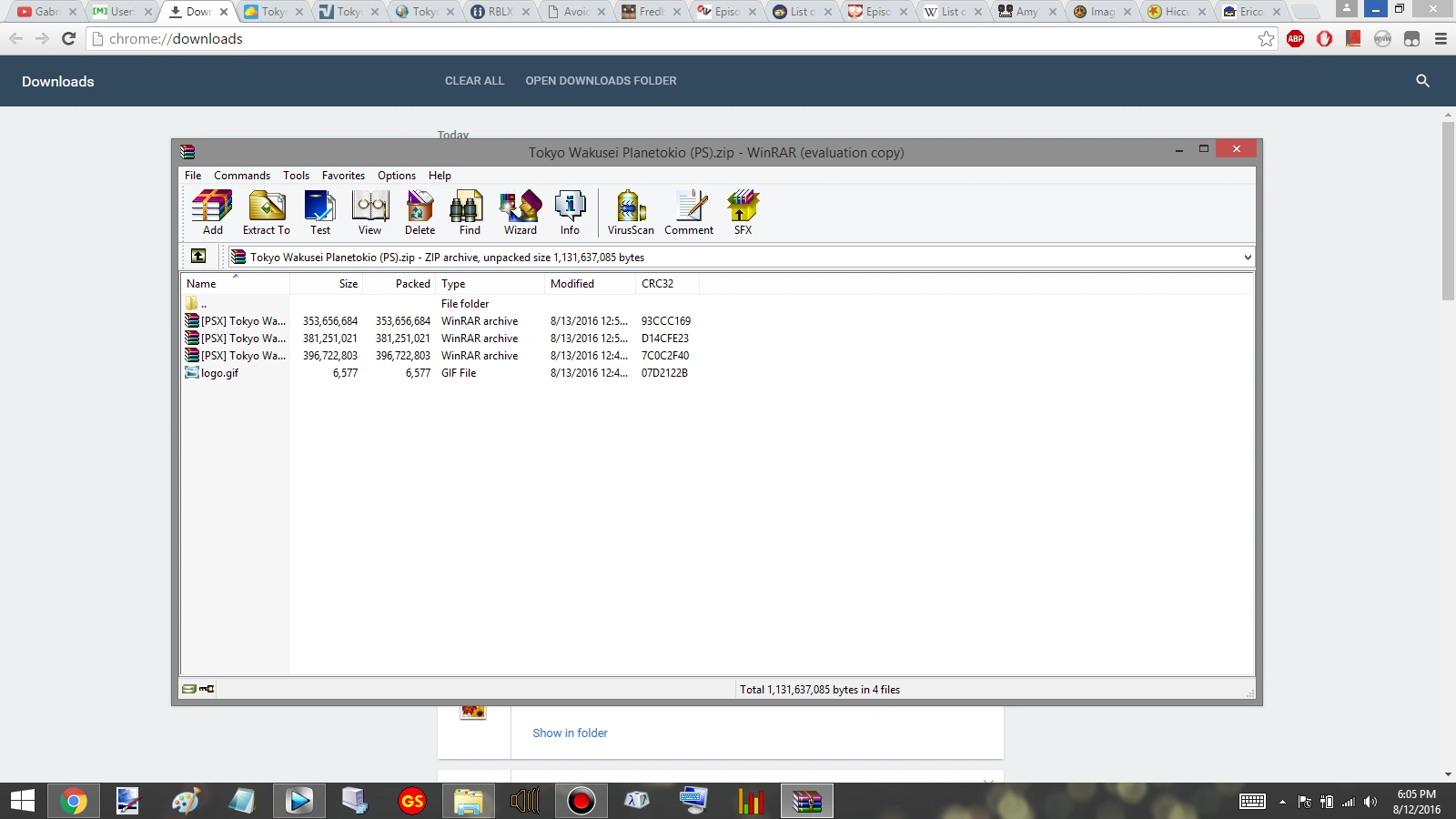
Task: Select the logo.gif file
Action: coord(219,373)
